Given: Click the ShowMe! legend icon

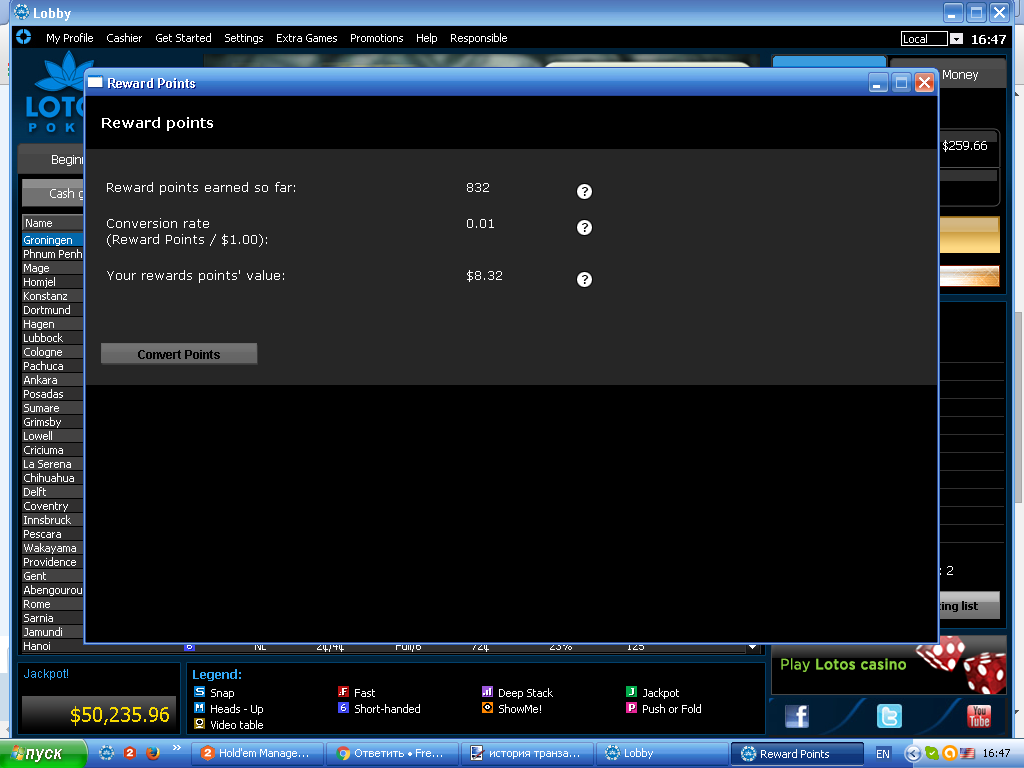Looking at the screenshot, I should click(x=487, y=708).
